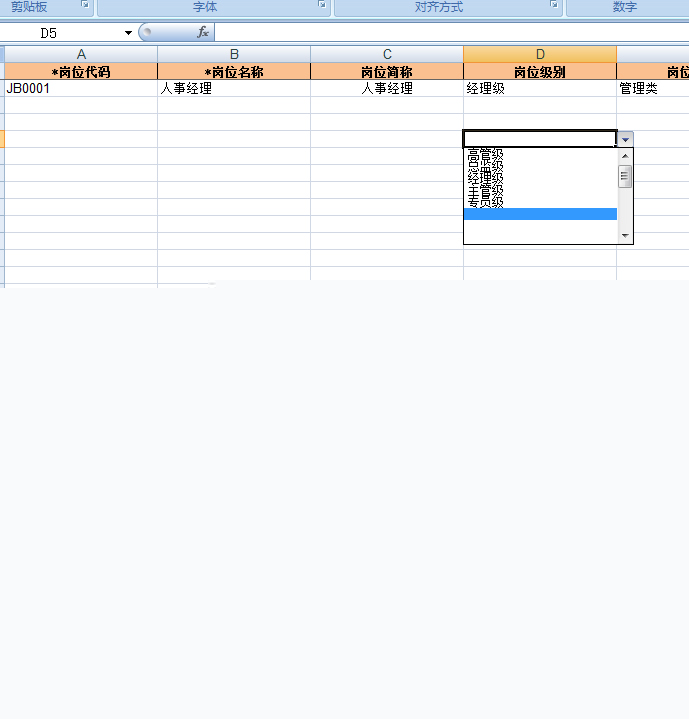Open the 剪贴板 group dialog launcher

pyautogui.click(x=85, y=4)
